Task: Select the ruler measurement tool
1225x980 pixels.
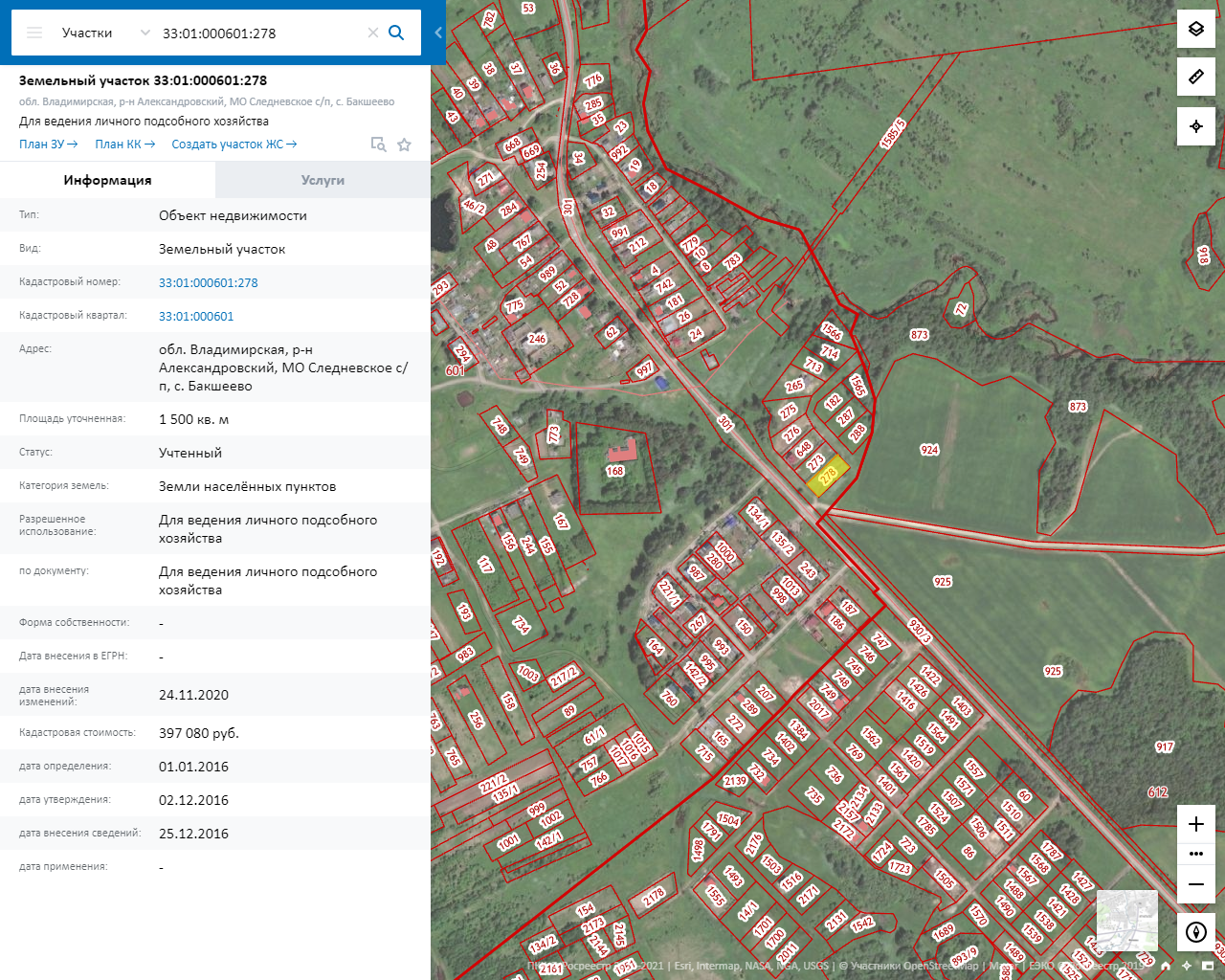Action: click(x=1195, y=77)
